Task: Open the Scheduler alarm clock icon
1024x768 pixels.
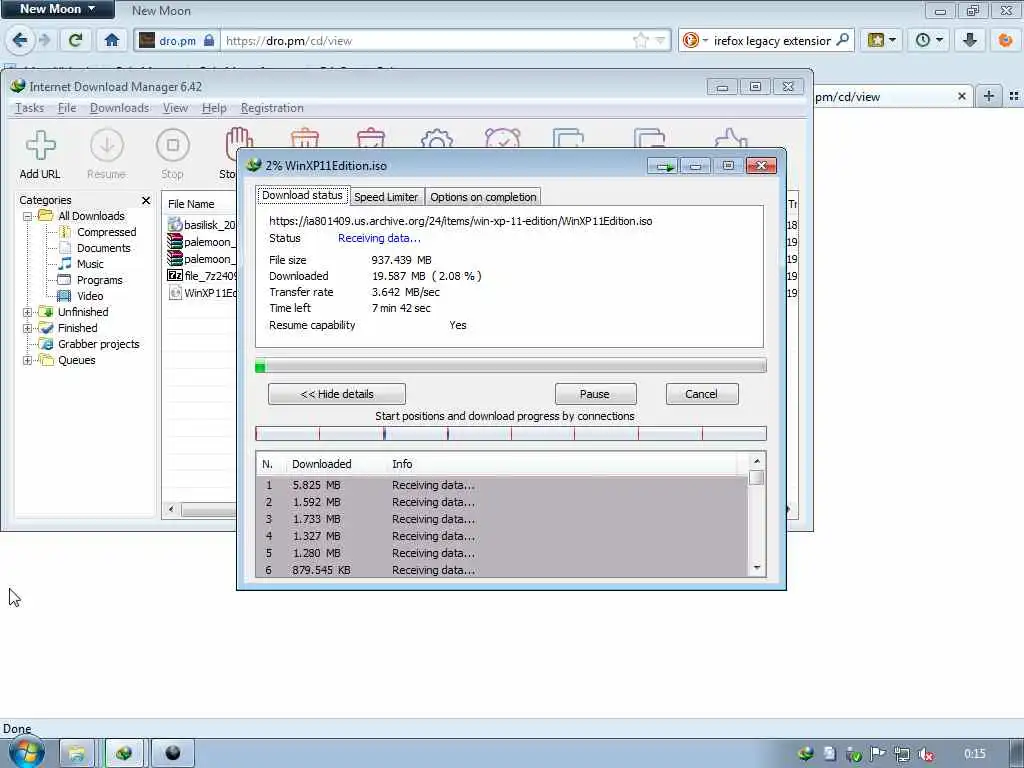Action: (503, 138)
